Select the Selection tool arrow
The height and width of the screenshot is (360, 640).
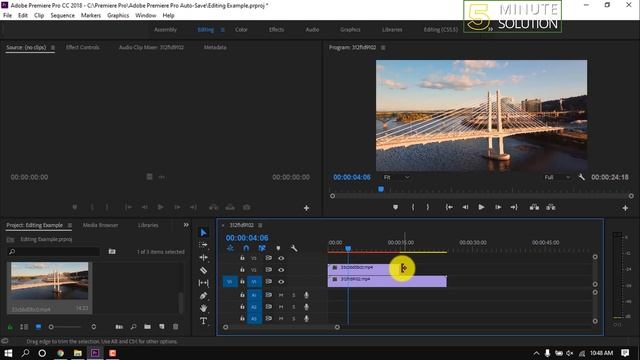click(x=203, y=233)
